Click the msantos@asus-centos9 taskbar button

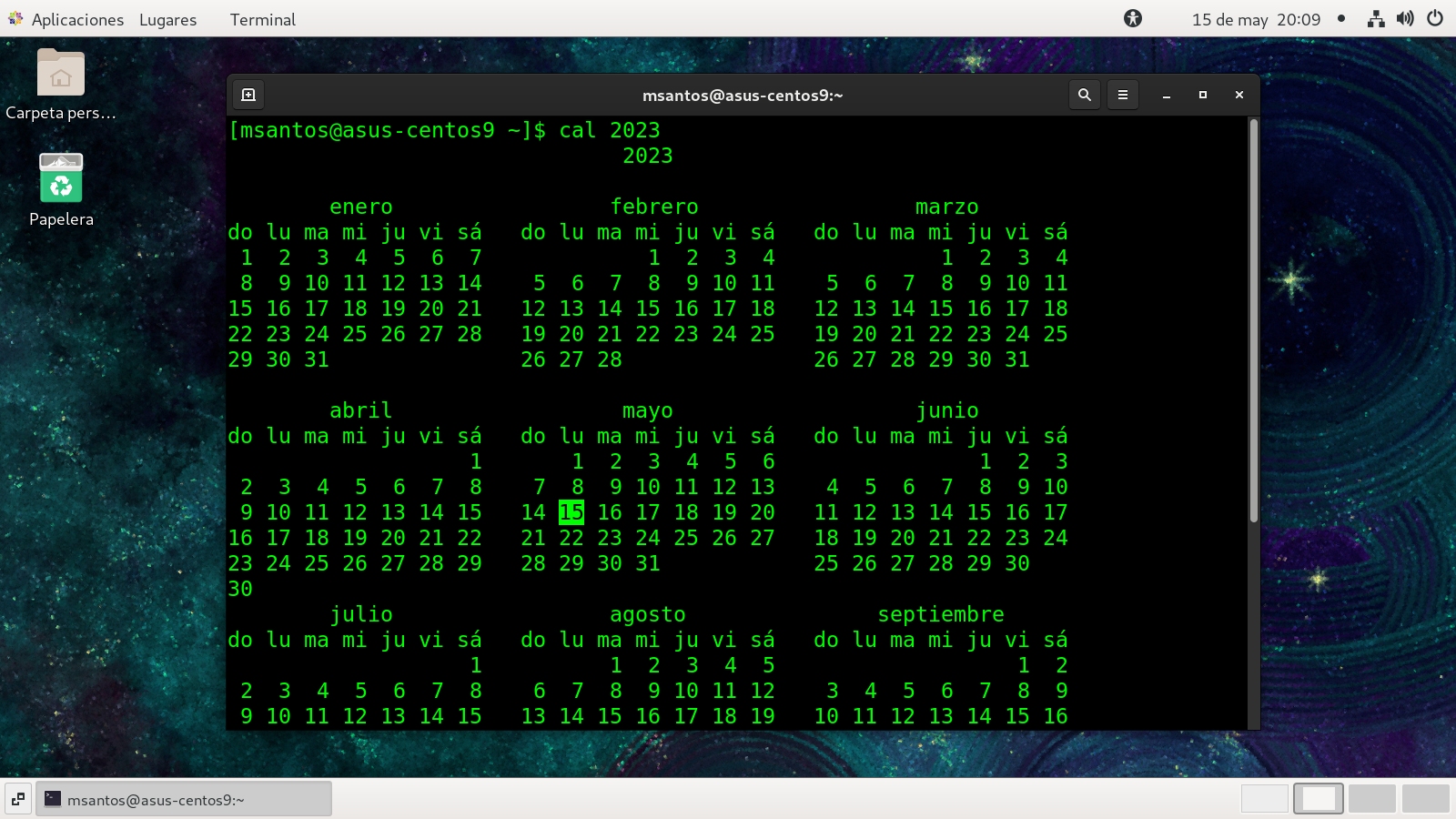tap(184, 799)
